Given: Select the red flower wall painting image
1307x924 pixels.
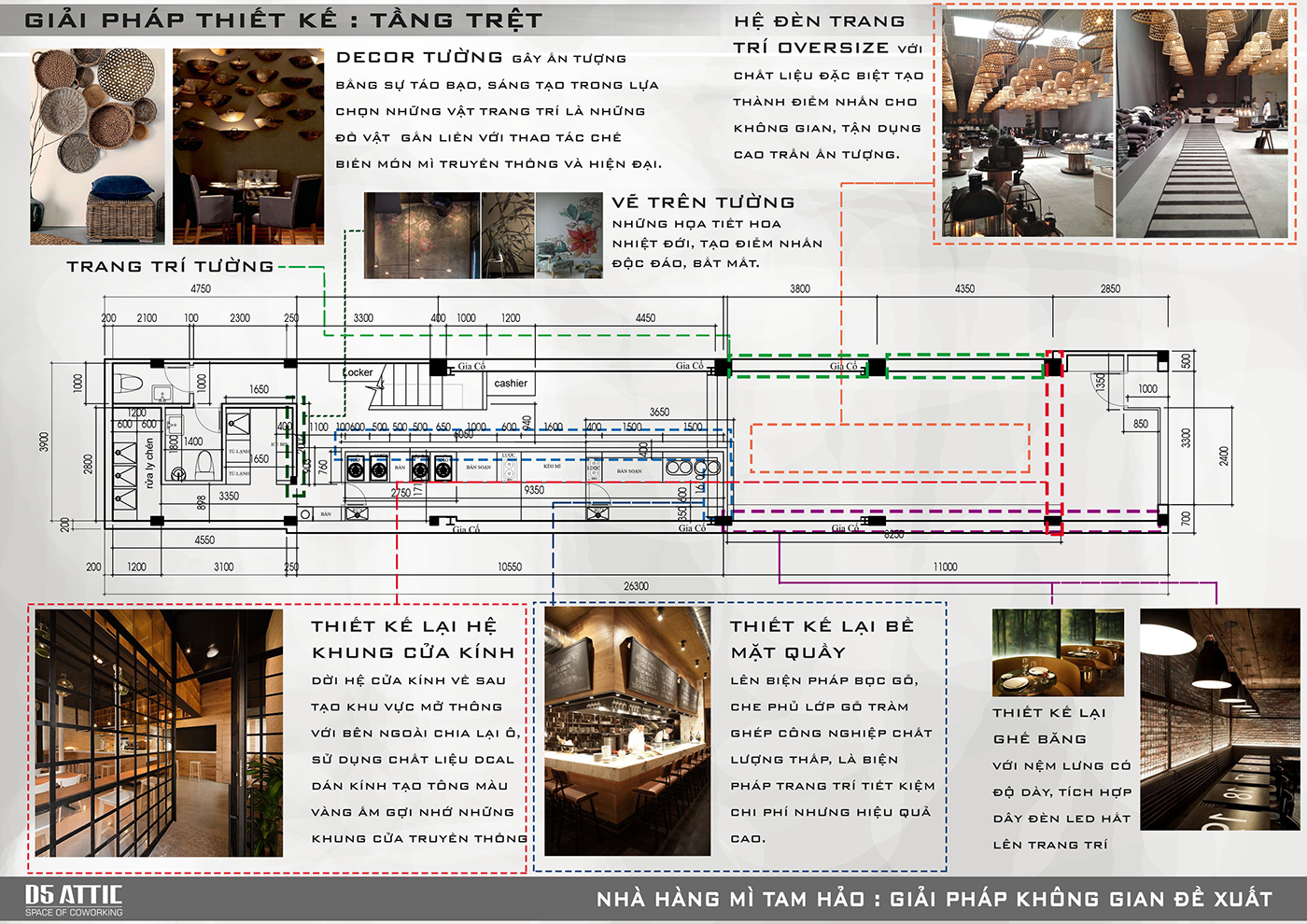Looking at the screenshot, I should click(x=569, y=235).
